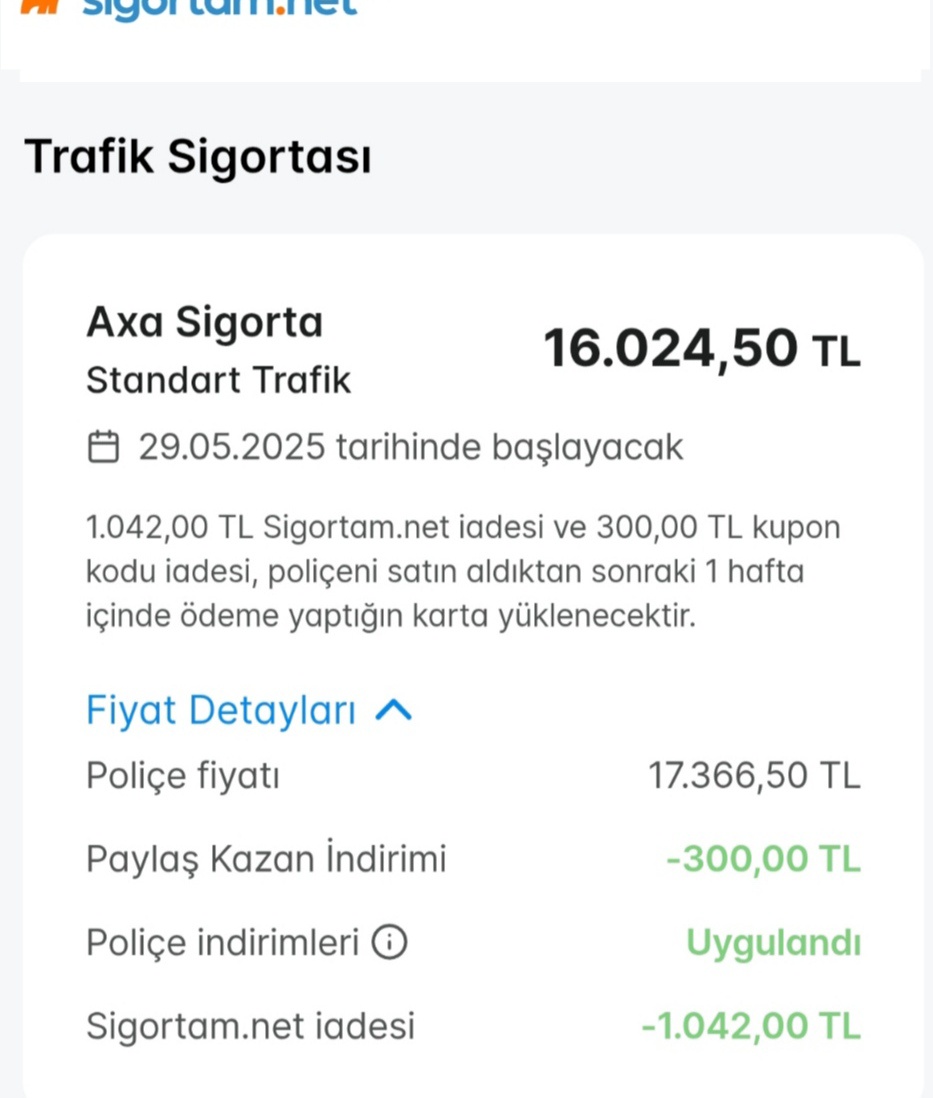
Task: Click the 17.366,50 TL policy price
Action: (x=754, y=776)
